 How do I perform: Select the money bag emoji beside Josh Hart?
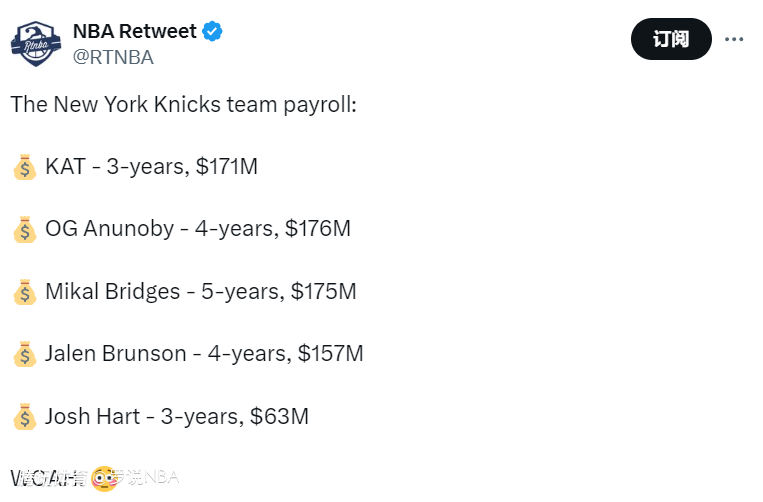[25, 417]
